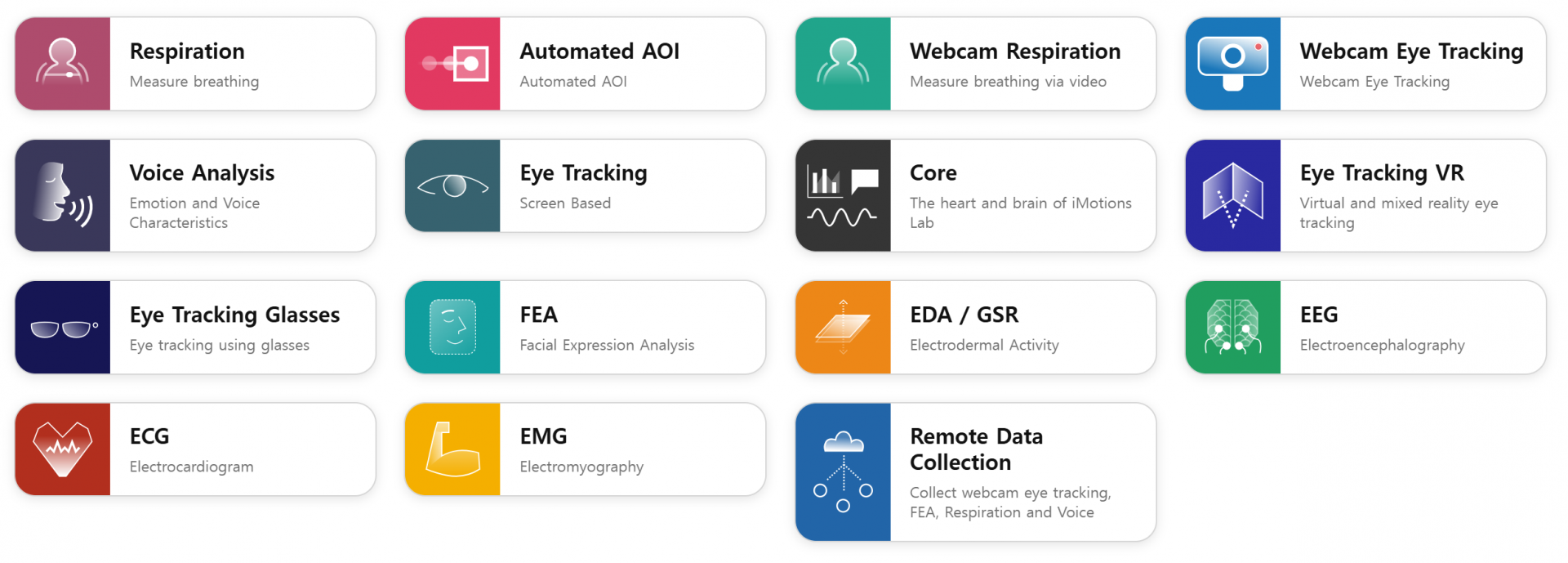Click the EDA / GSR orange icon
This screenshot has width=1568, height=563.
coord(844,328)
